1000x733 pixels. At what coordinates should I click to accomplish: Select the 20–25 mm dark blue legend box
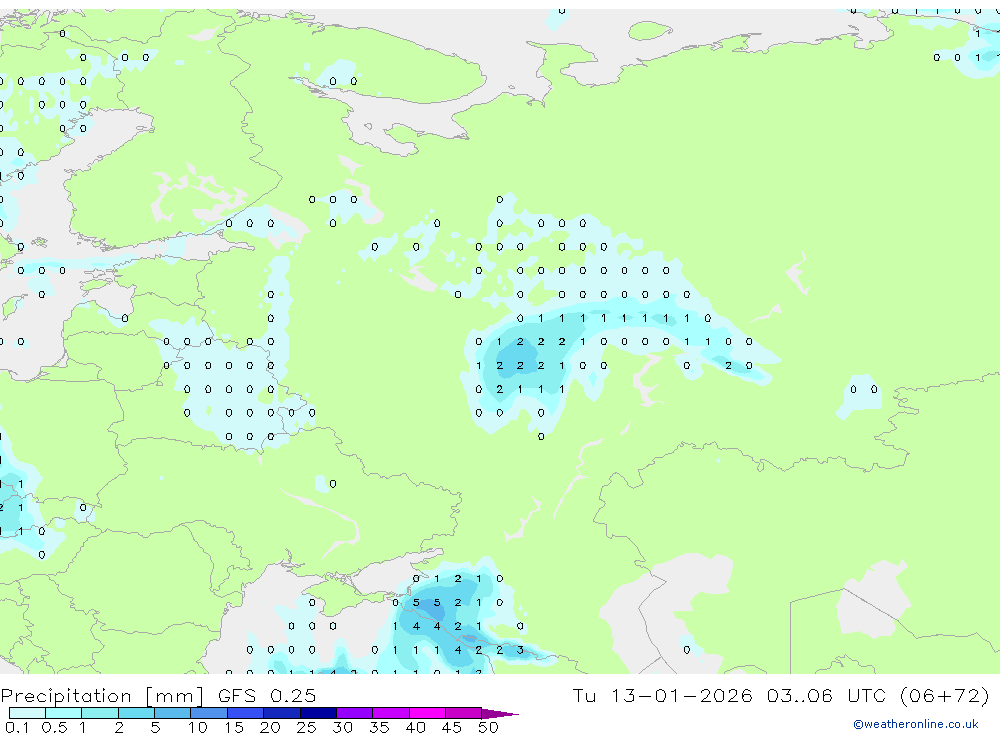(x=282, y=713)
